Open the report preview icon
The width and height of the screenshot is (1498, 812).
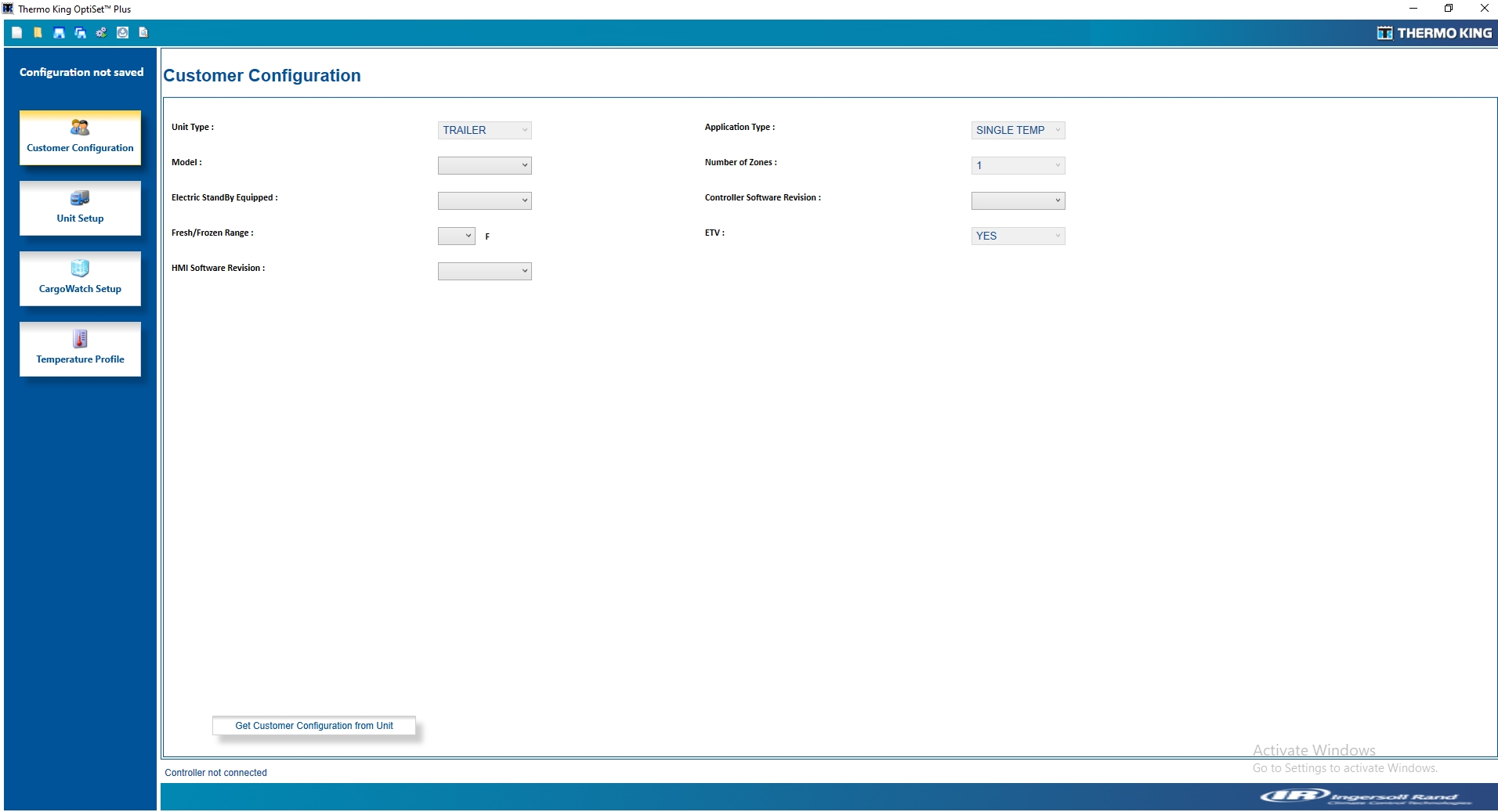pyautogui.click(x=143, y=33)
